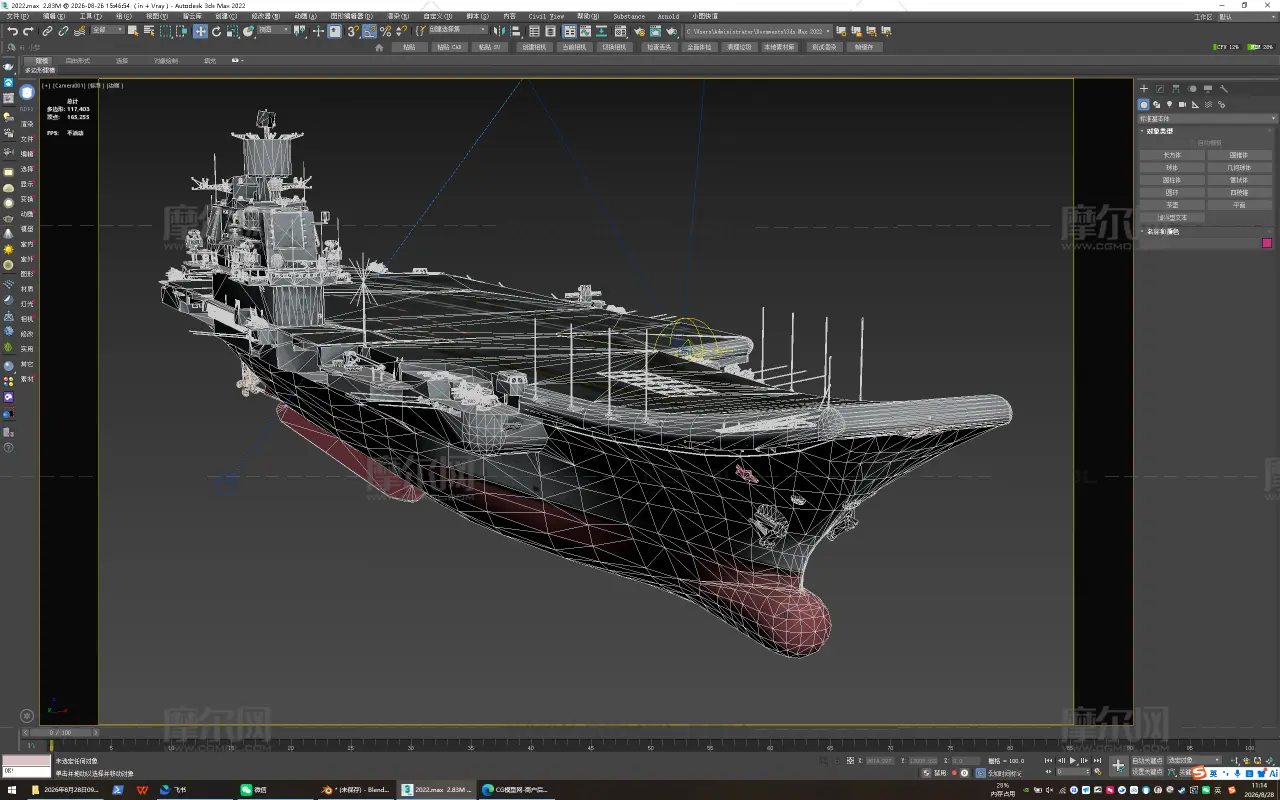Click the 四棱锥 pyramid button

tap(1239, 192)
